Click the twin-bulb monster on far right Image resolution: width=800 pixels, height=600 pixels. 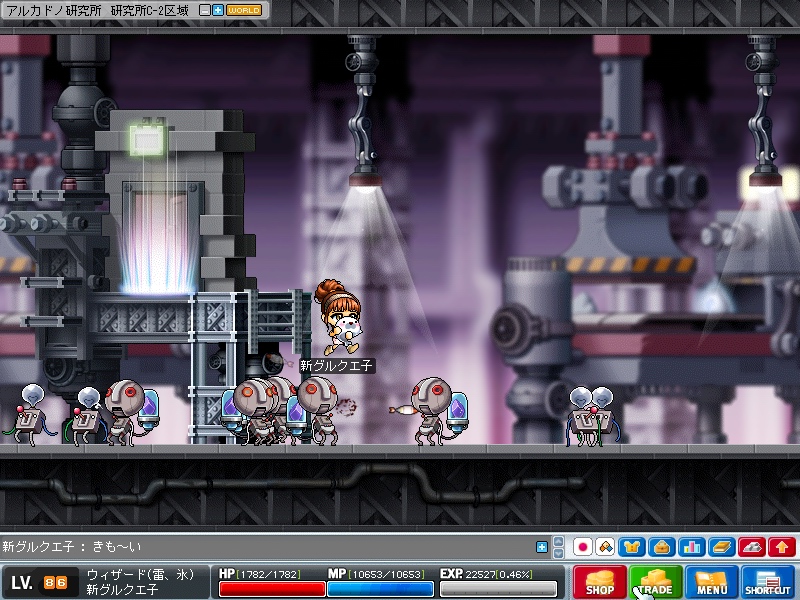tap(592, 416)
